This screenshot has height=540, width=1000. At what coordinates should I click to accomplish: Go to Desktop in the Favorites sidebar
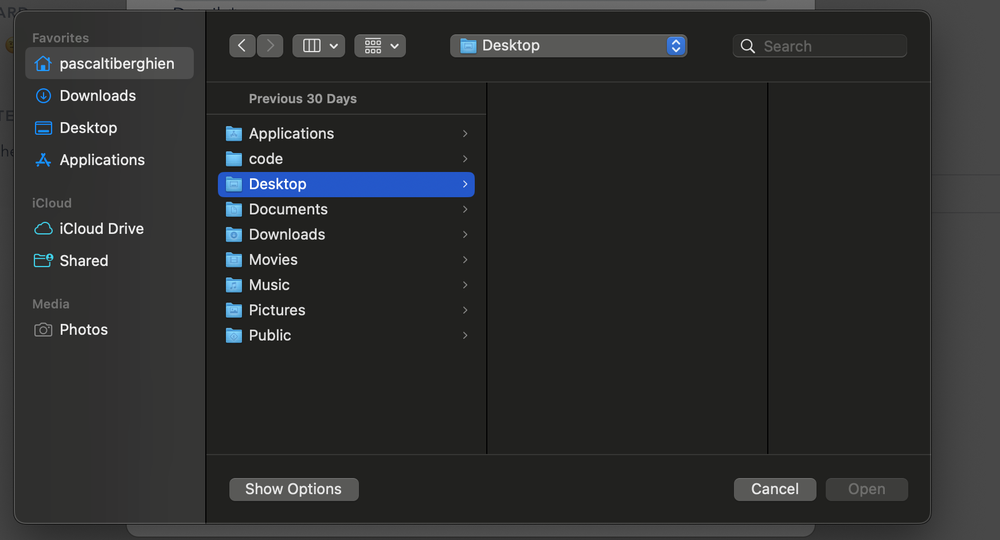pos(88,128)
